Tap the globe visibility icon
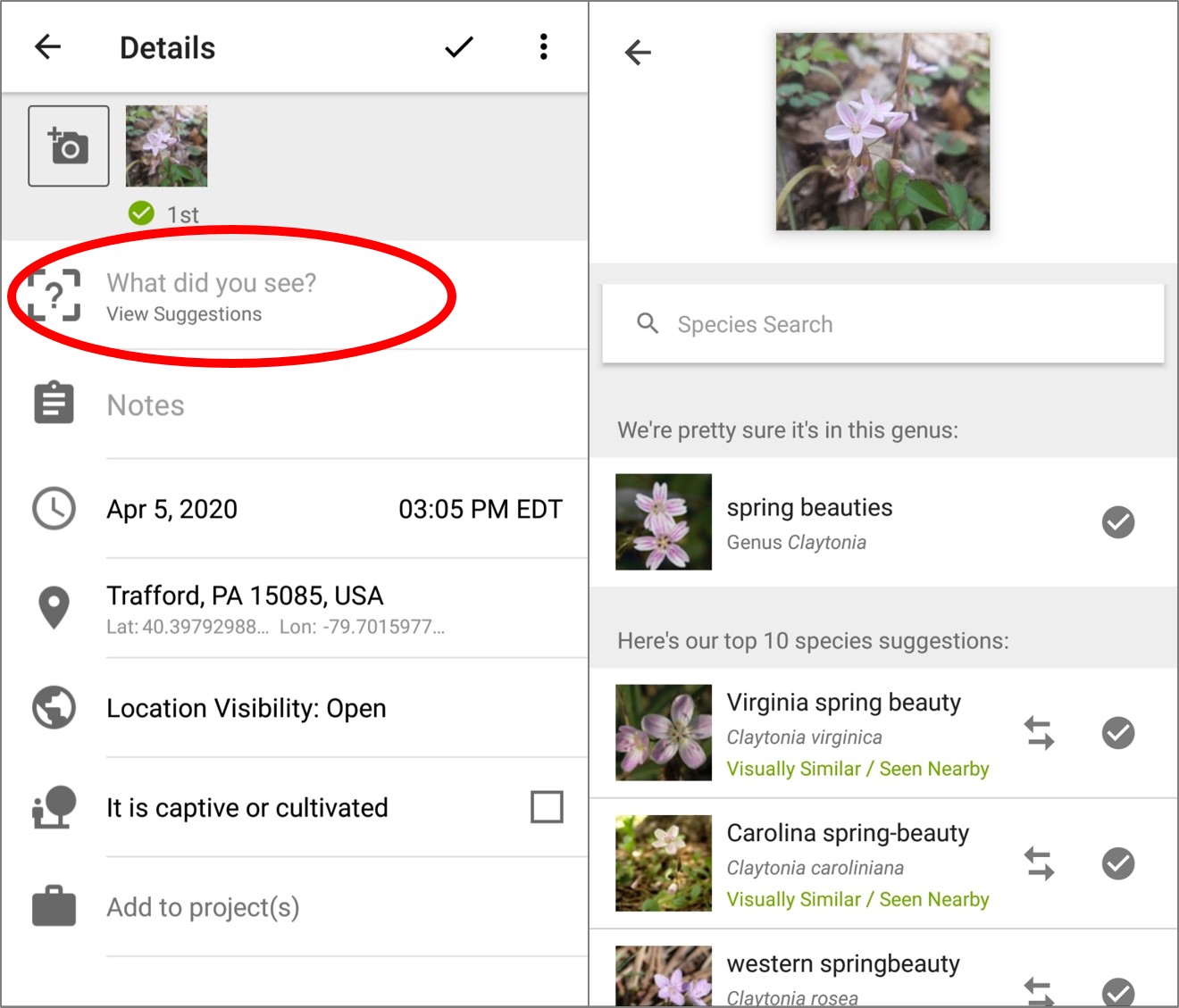 pos(54,707)
